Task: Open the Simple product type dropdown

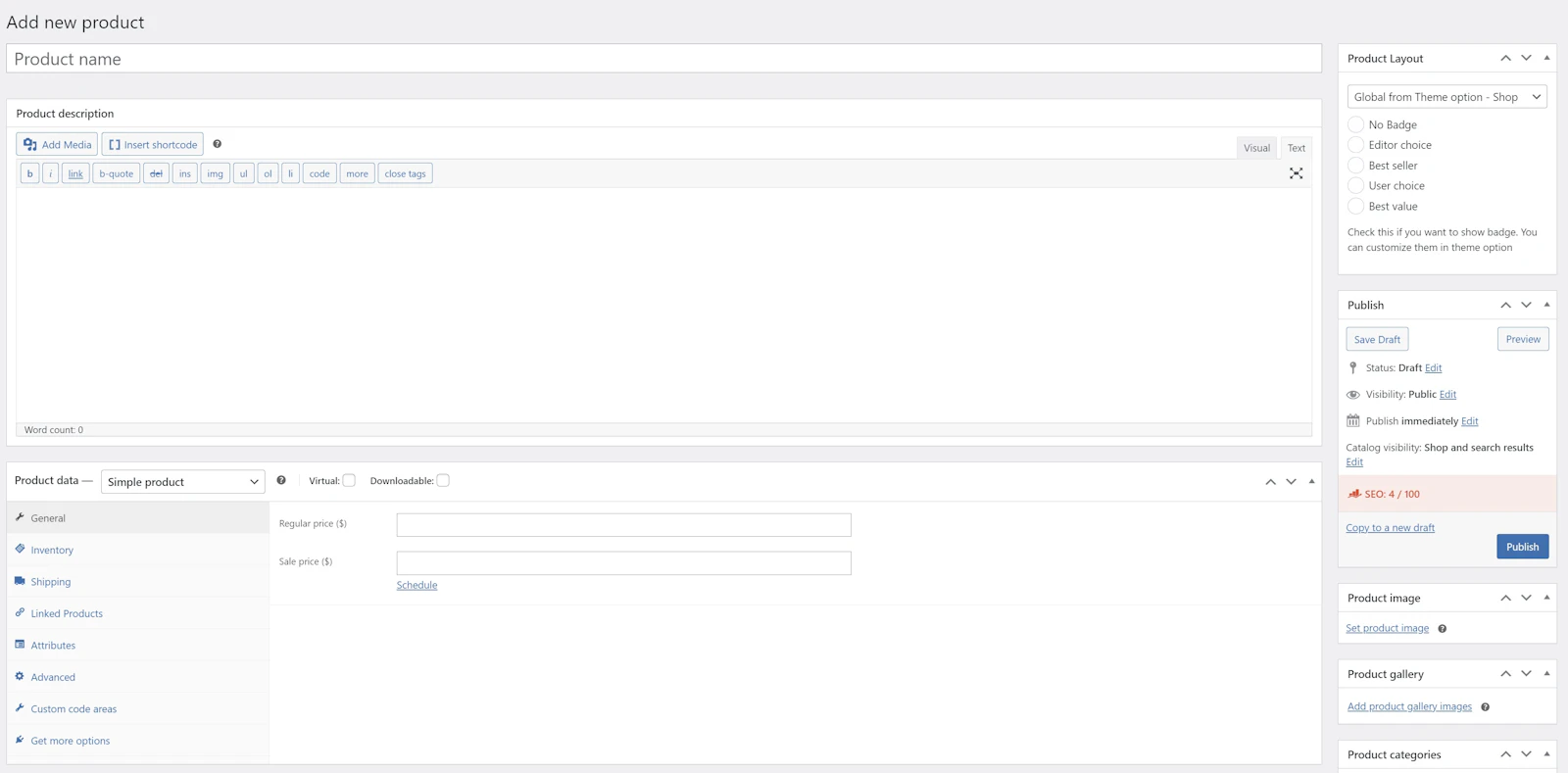Action: tap(183, 482)
